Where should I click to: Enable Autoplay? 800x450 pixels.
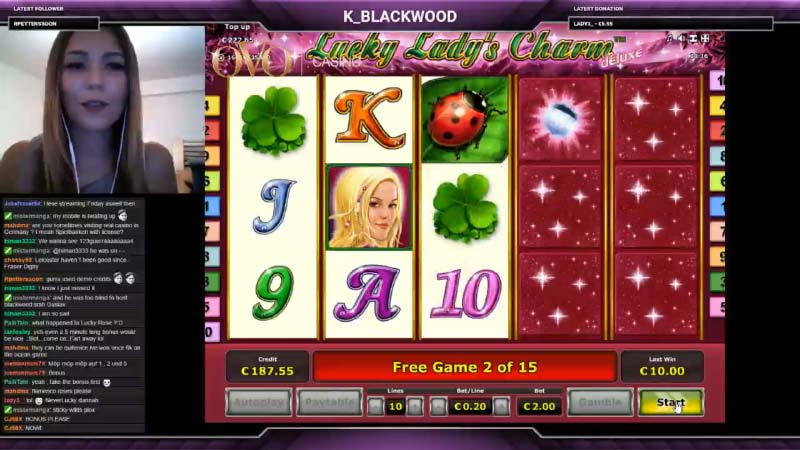[x=259, y=403]
